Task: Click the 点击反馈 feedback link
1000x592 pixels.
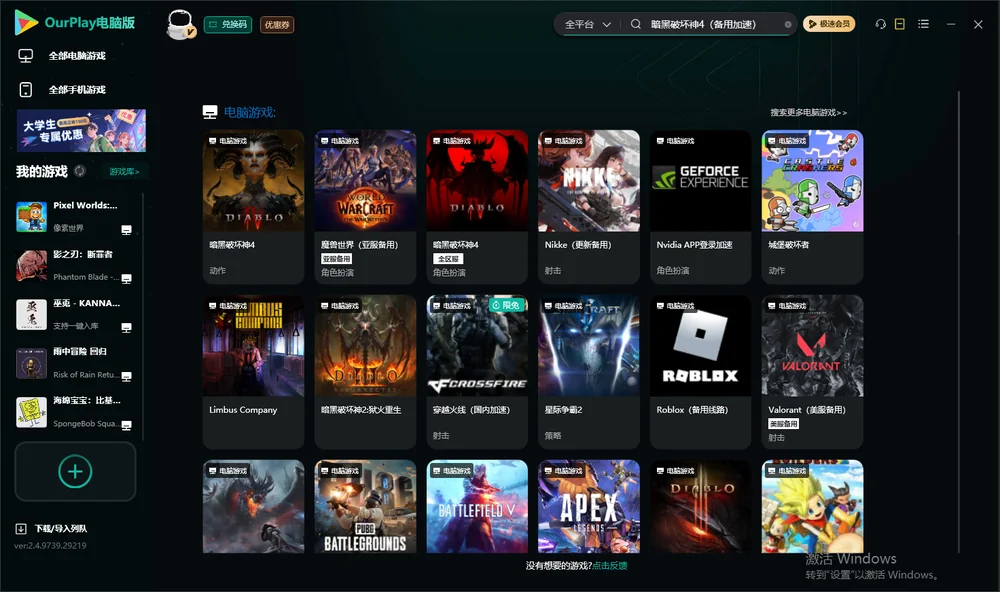Action: 610,566
